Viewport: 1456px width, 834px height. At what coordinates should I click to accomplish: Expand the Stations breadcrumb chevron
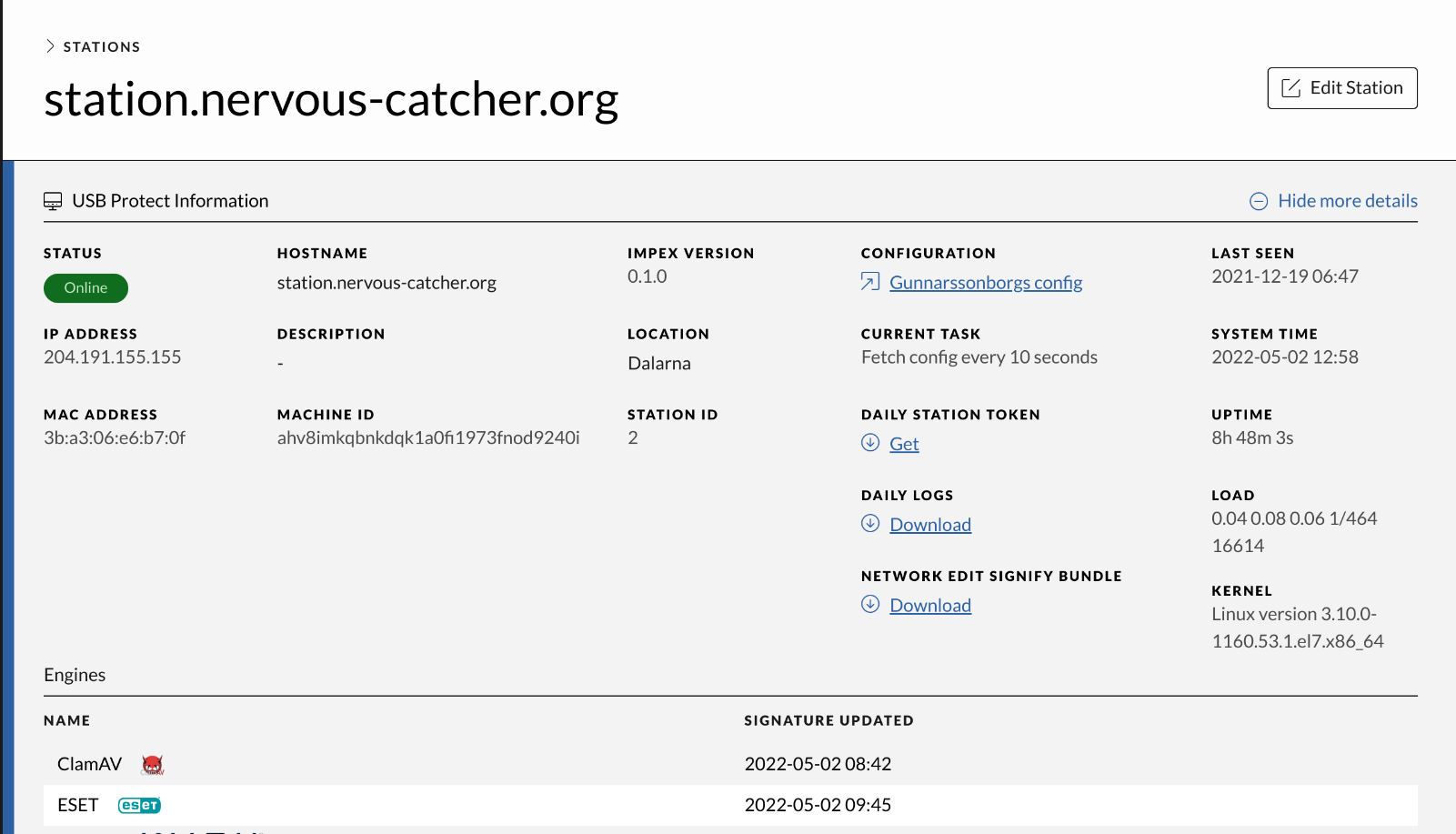(x=50, y=46)
